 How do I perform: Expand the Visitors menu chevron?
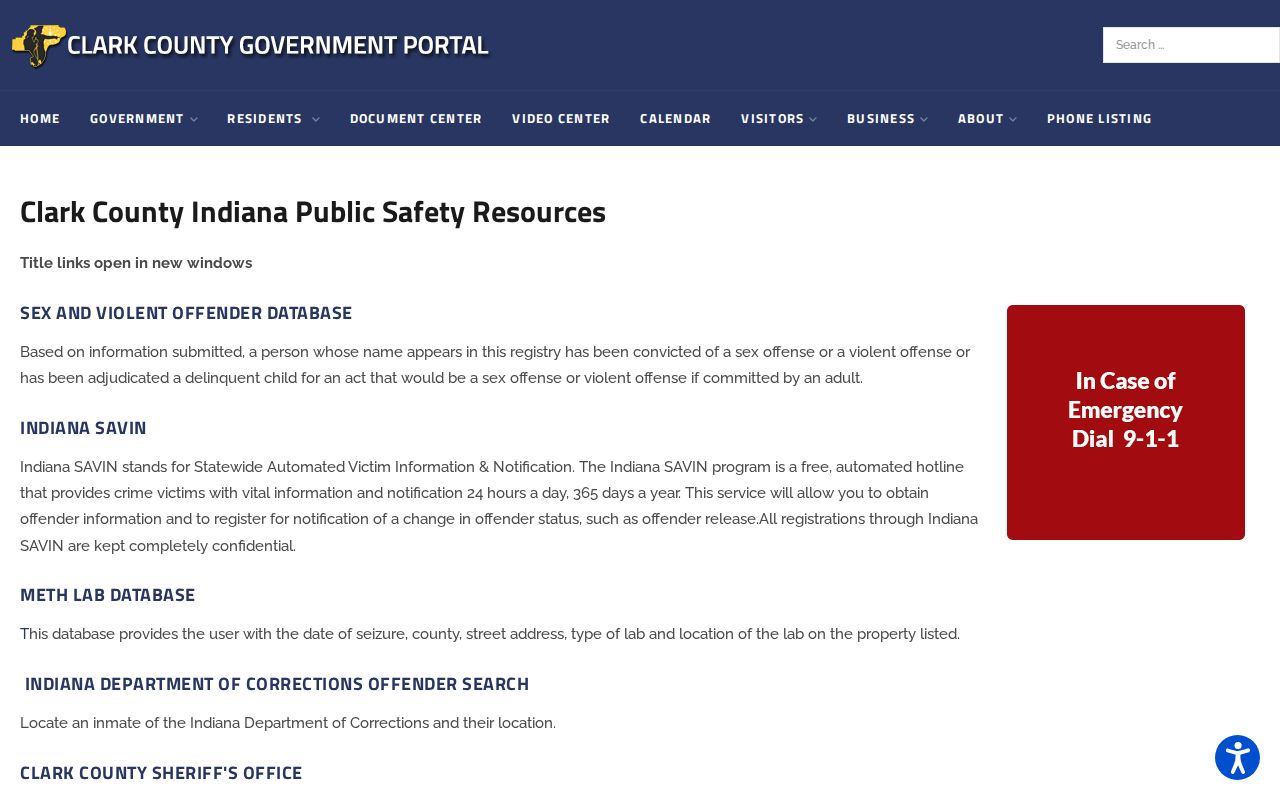point(813,119)
